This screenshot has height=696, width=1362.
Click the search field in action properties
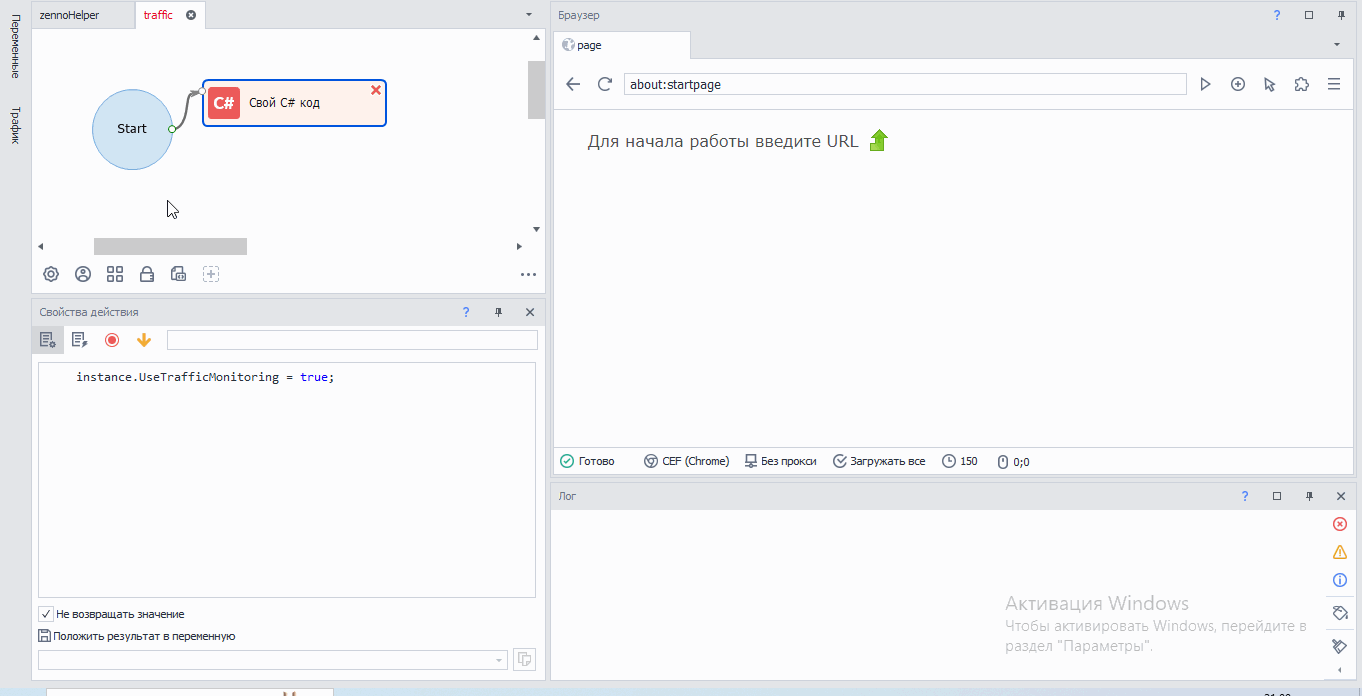click(352, 340)
